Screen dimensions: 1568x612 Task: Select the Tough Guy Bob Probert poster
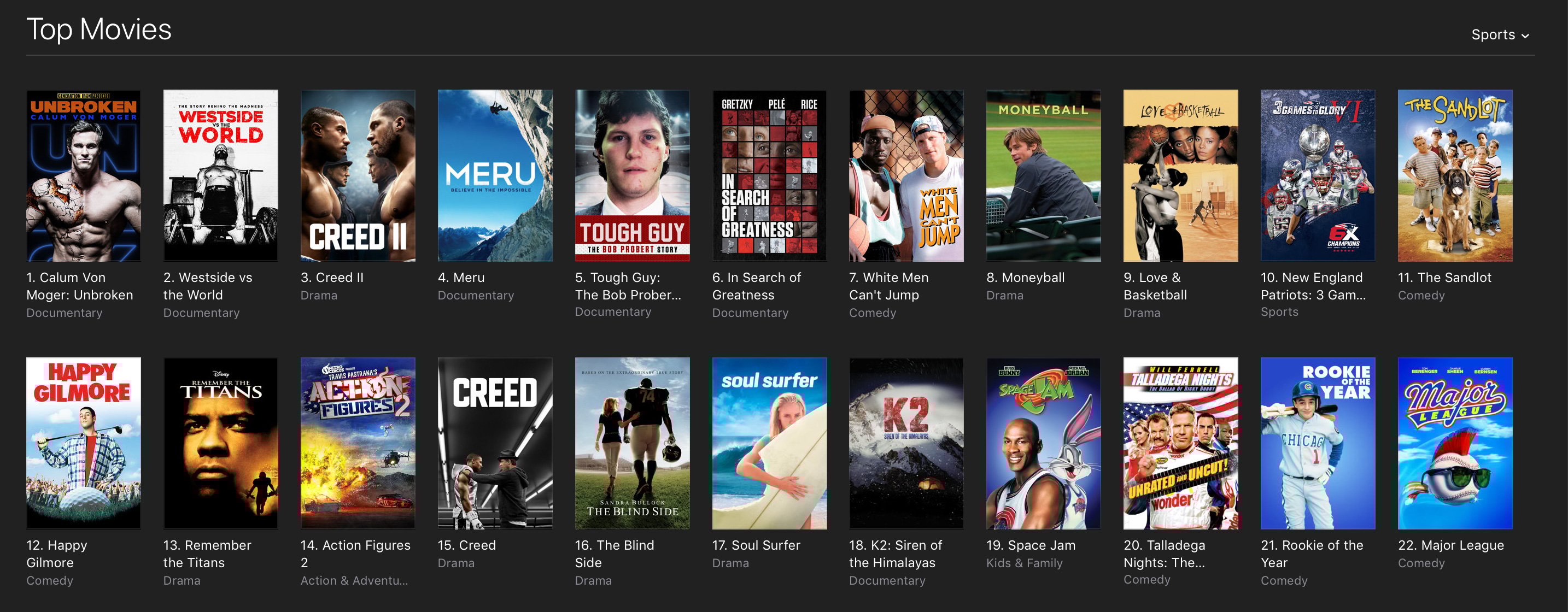point(632,176)
